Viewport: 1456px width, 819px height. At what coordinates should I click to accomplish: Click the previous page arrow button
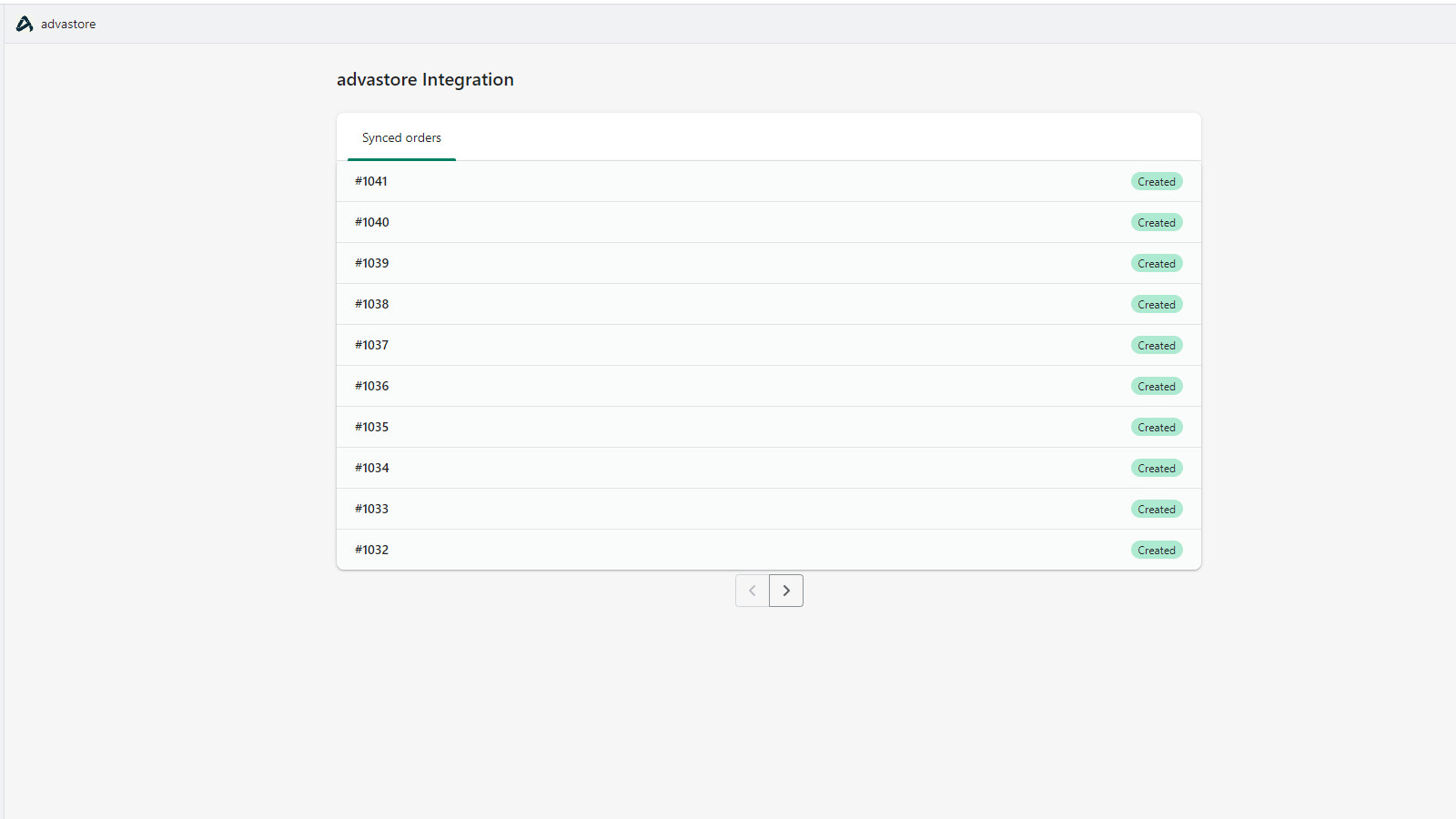[753, 591]
